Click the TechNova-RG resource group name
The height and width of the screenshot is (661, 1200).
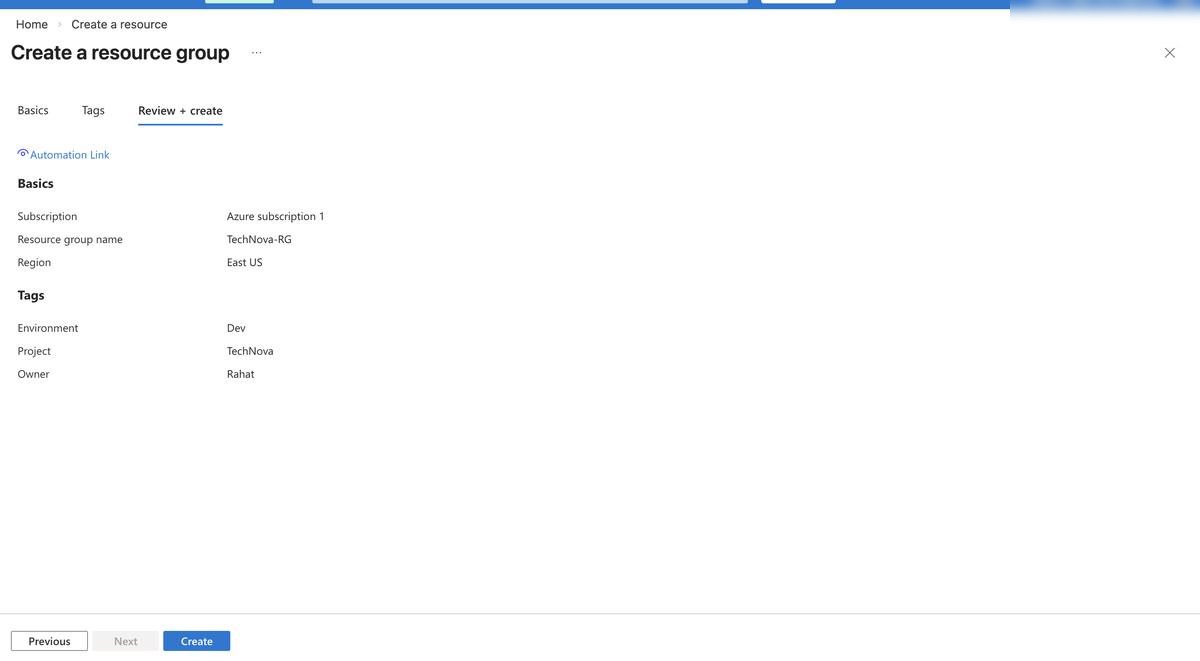click(x=259, y=239)
